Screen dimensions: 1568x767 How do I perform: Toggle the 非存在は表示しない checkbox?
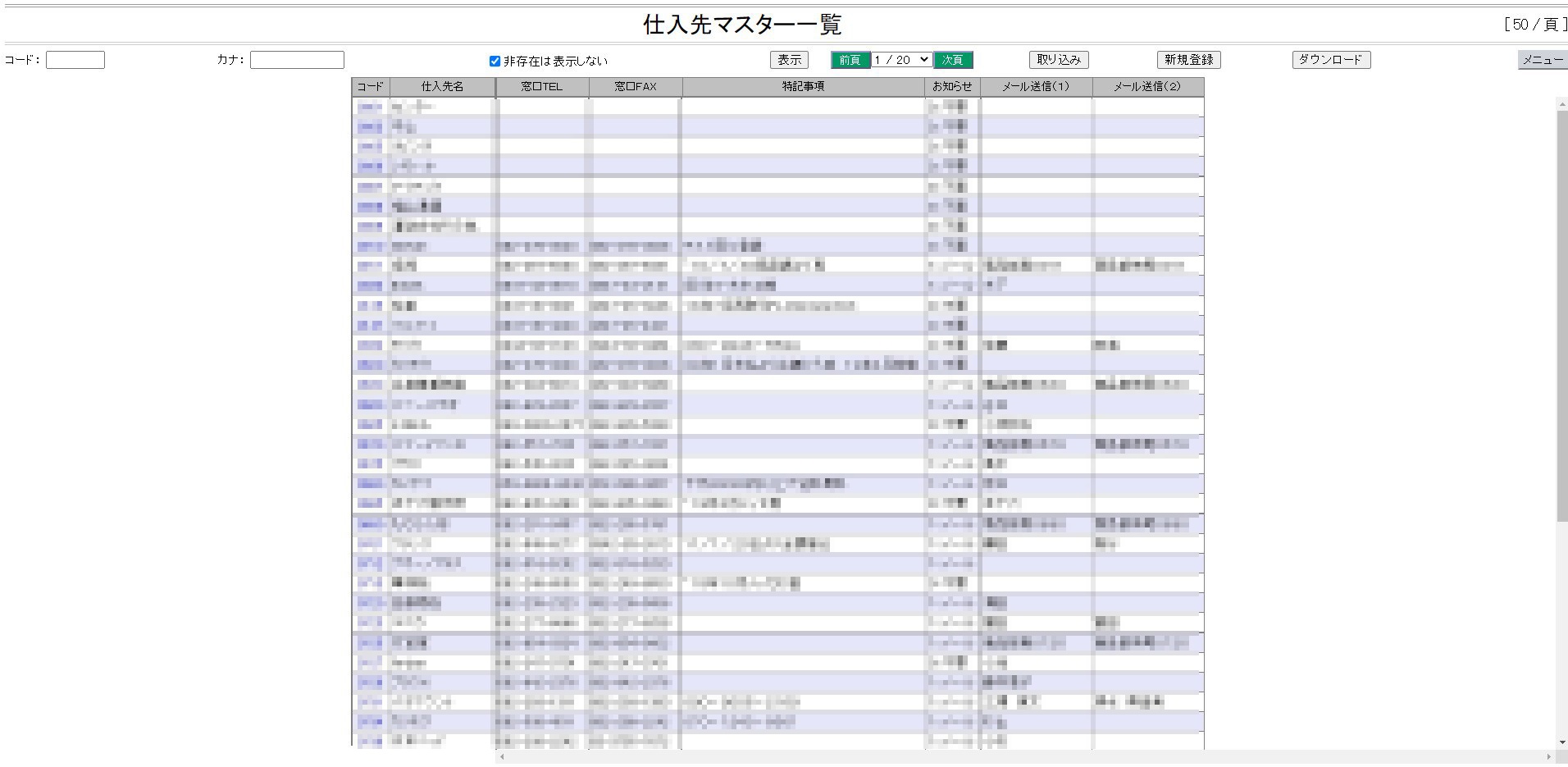pyautogui.click(x=495, y=61)
